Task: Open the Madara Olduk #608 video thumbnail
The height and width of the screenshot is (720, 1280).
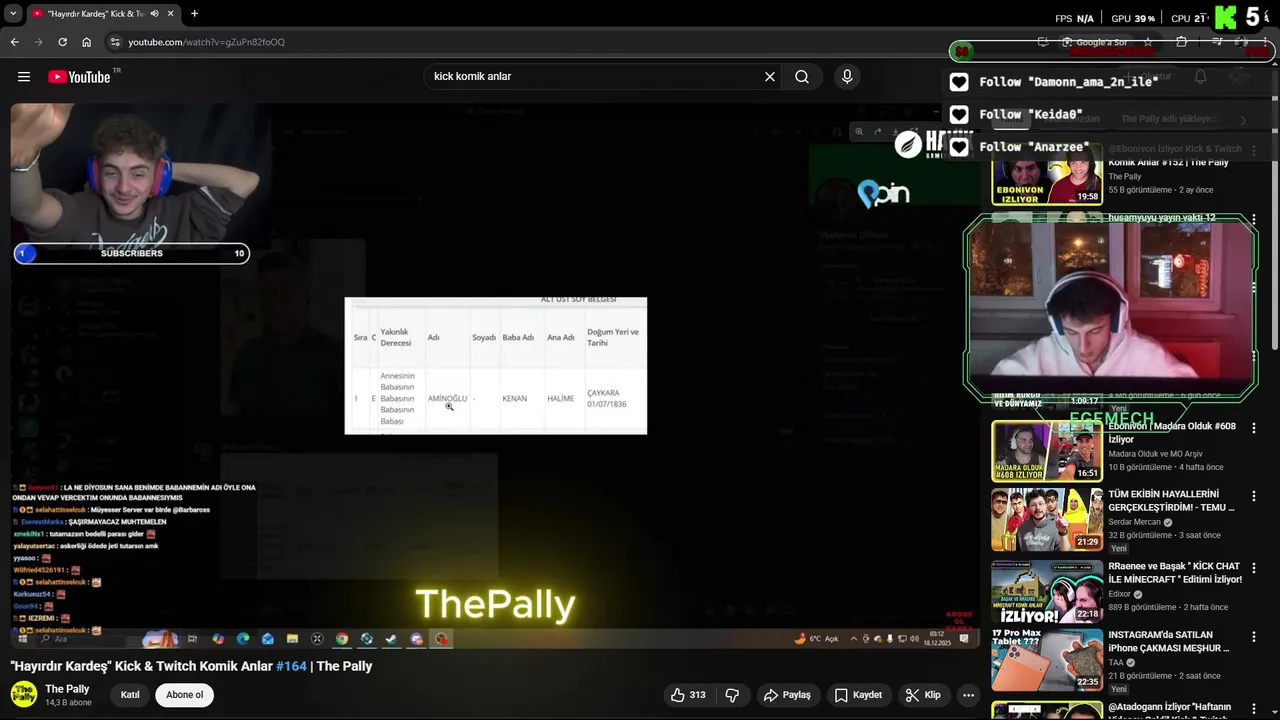Action: pos(1047,451)
